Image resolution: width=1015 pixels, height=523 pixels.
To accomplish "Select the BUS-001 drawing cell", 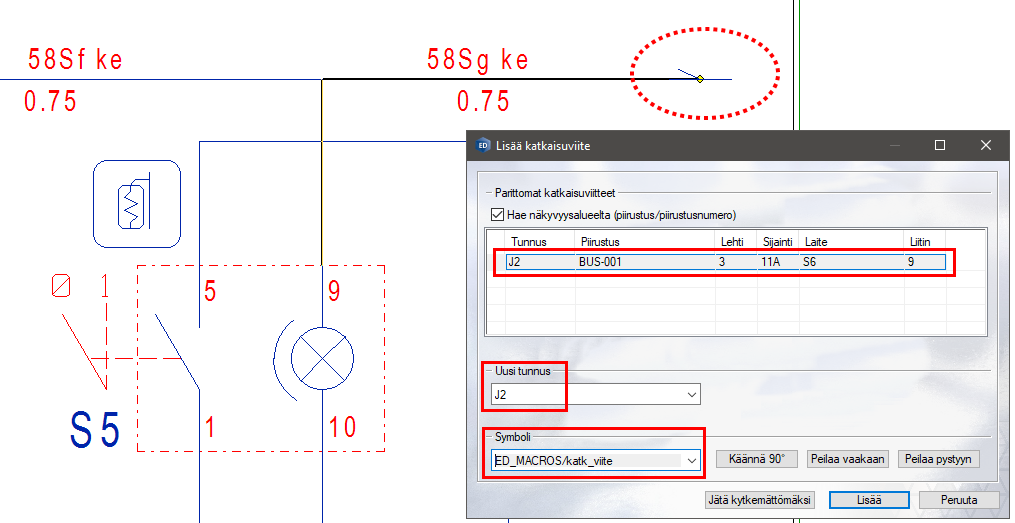I will pos(645,262).
